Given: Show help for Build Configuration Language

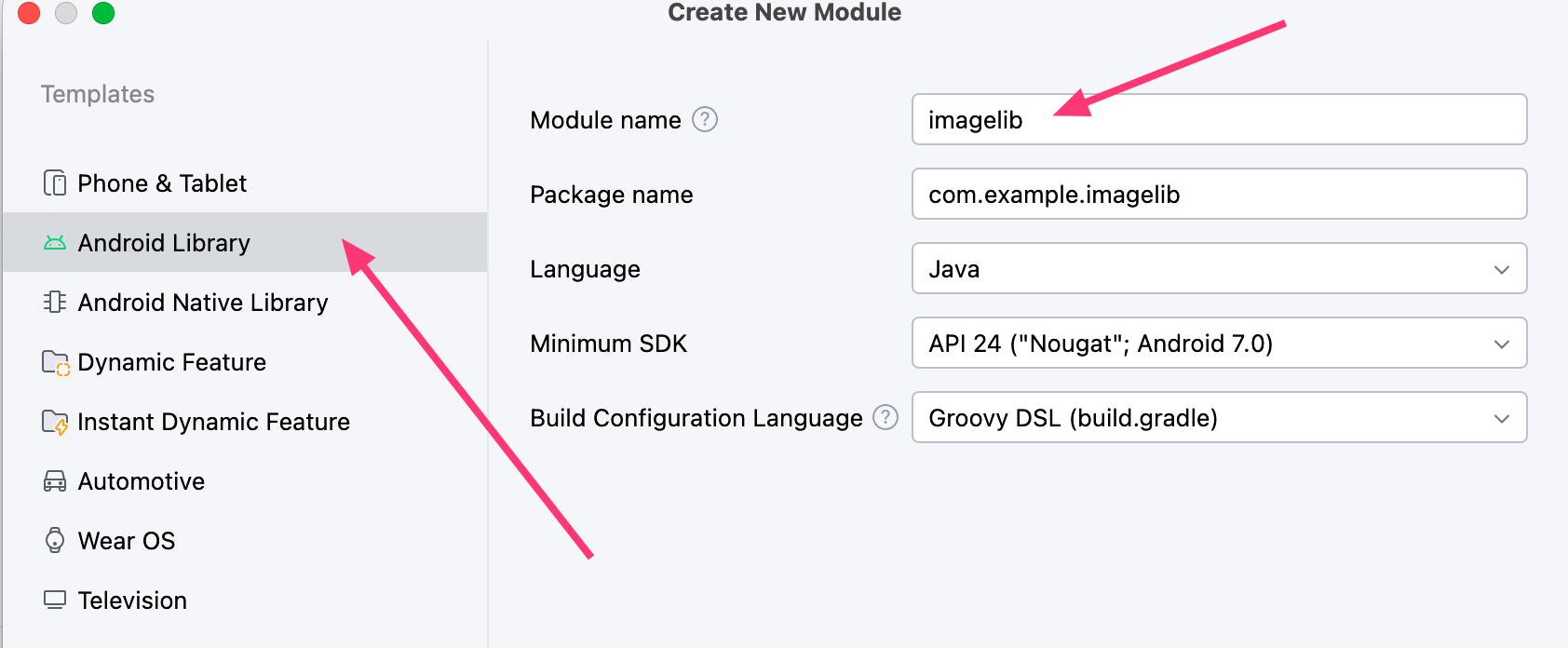Looking at the screenshot, I should [x=885, y=418].
